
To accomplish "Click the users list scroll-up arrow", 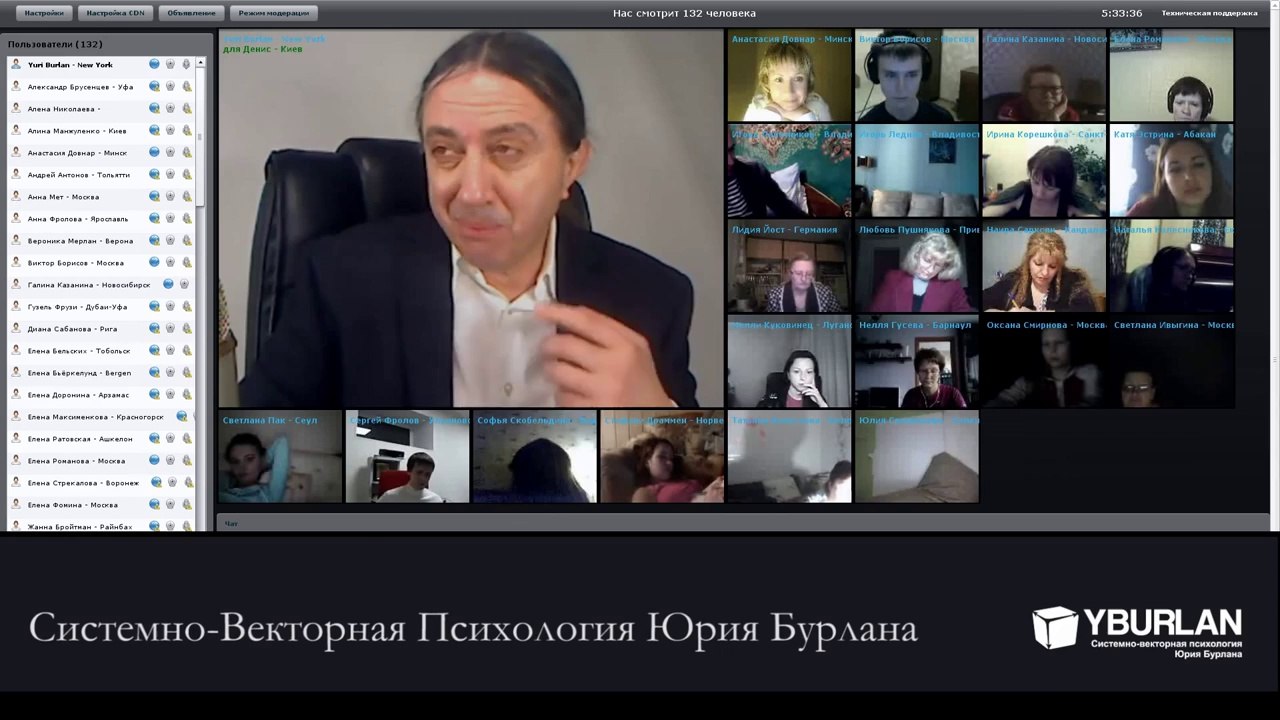I will 200,63.
